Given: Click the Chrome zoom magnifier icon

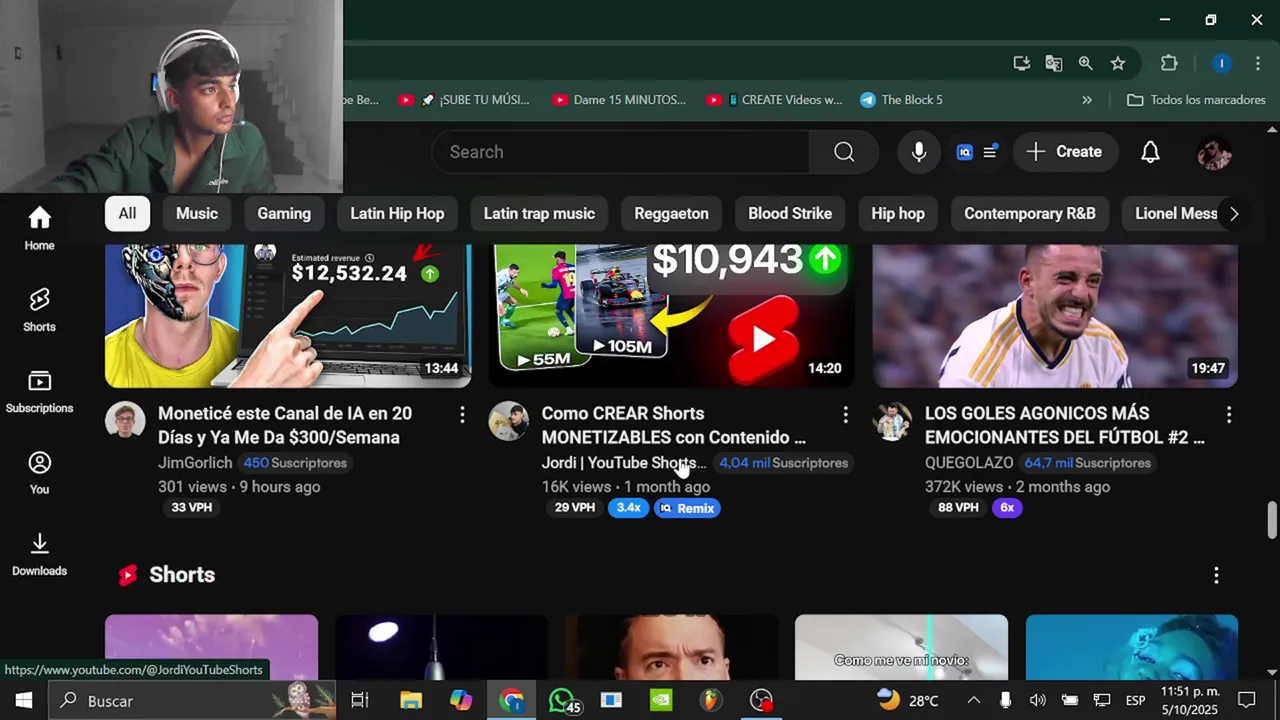Looking at the screenshot, I should (1085, 63).
